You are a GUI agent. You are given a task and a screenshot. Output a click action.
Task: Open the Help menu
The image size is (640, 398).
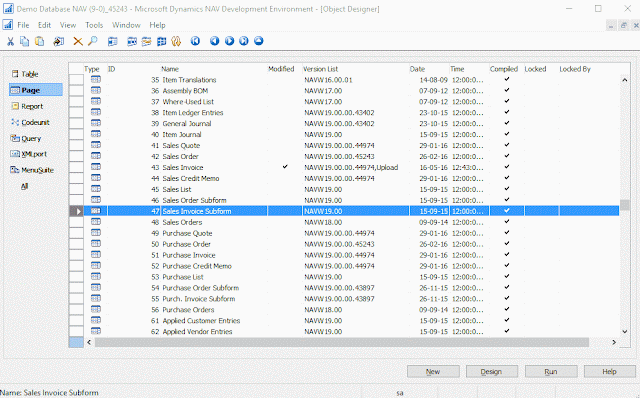(x=157, y=25)
